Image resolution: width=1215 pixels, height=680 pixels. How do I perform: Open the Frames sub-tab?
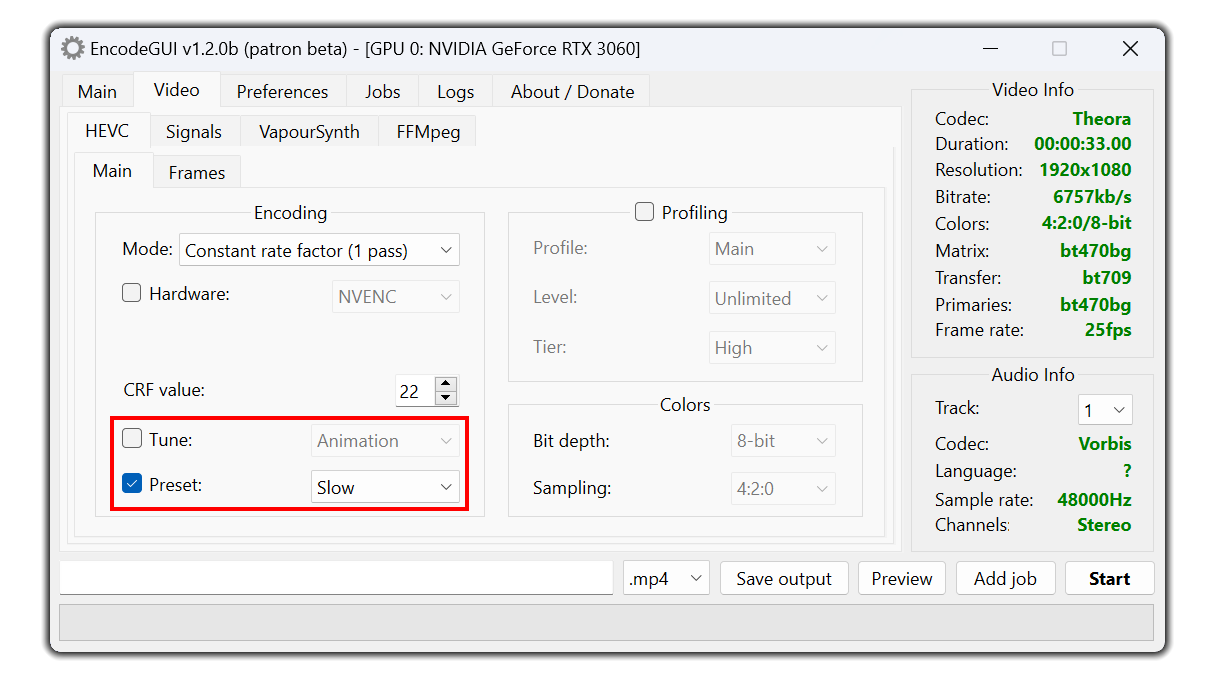click(x=197, y=172)
